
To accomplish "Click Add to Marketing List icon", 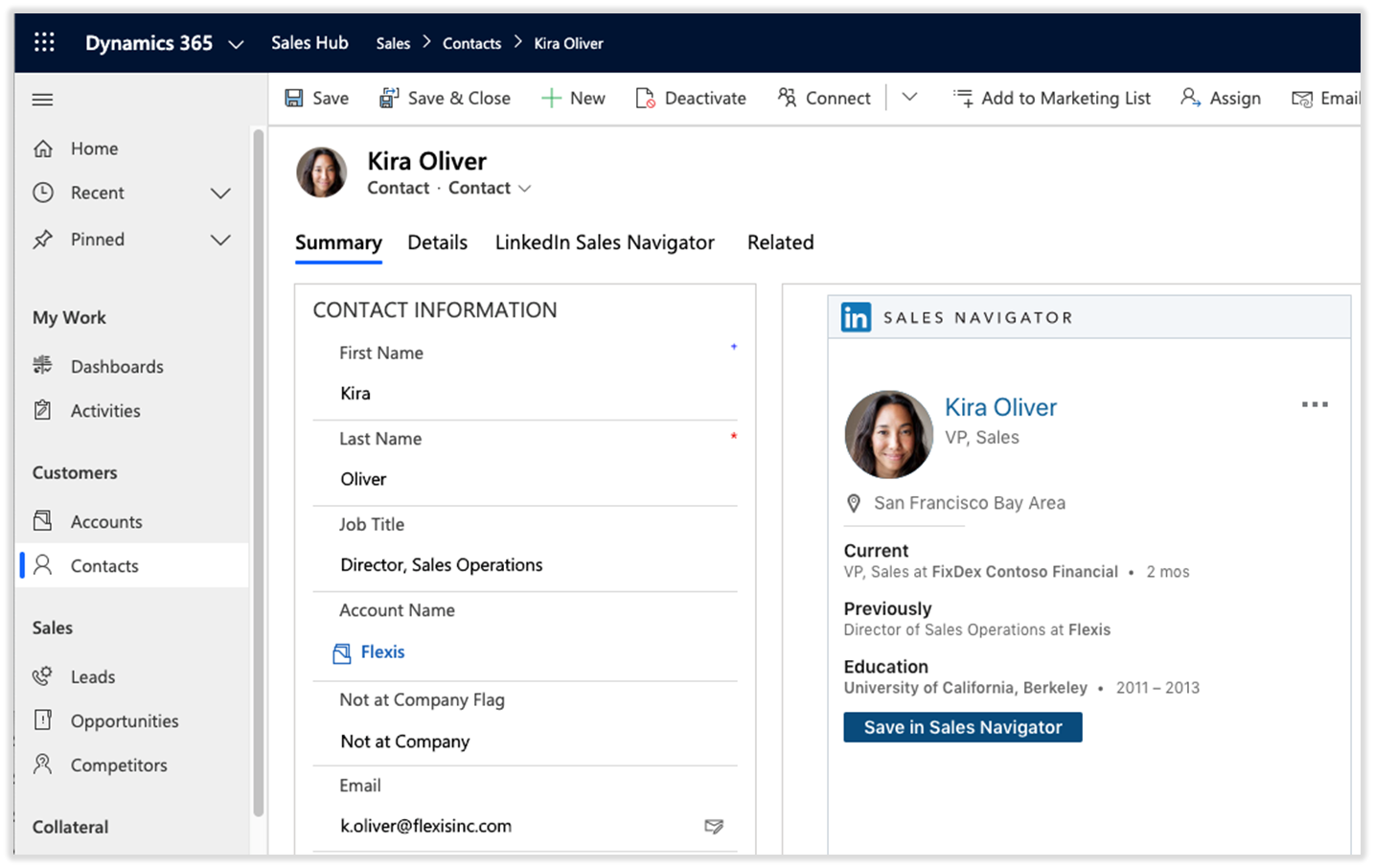I will [963, 98].
